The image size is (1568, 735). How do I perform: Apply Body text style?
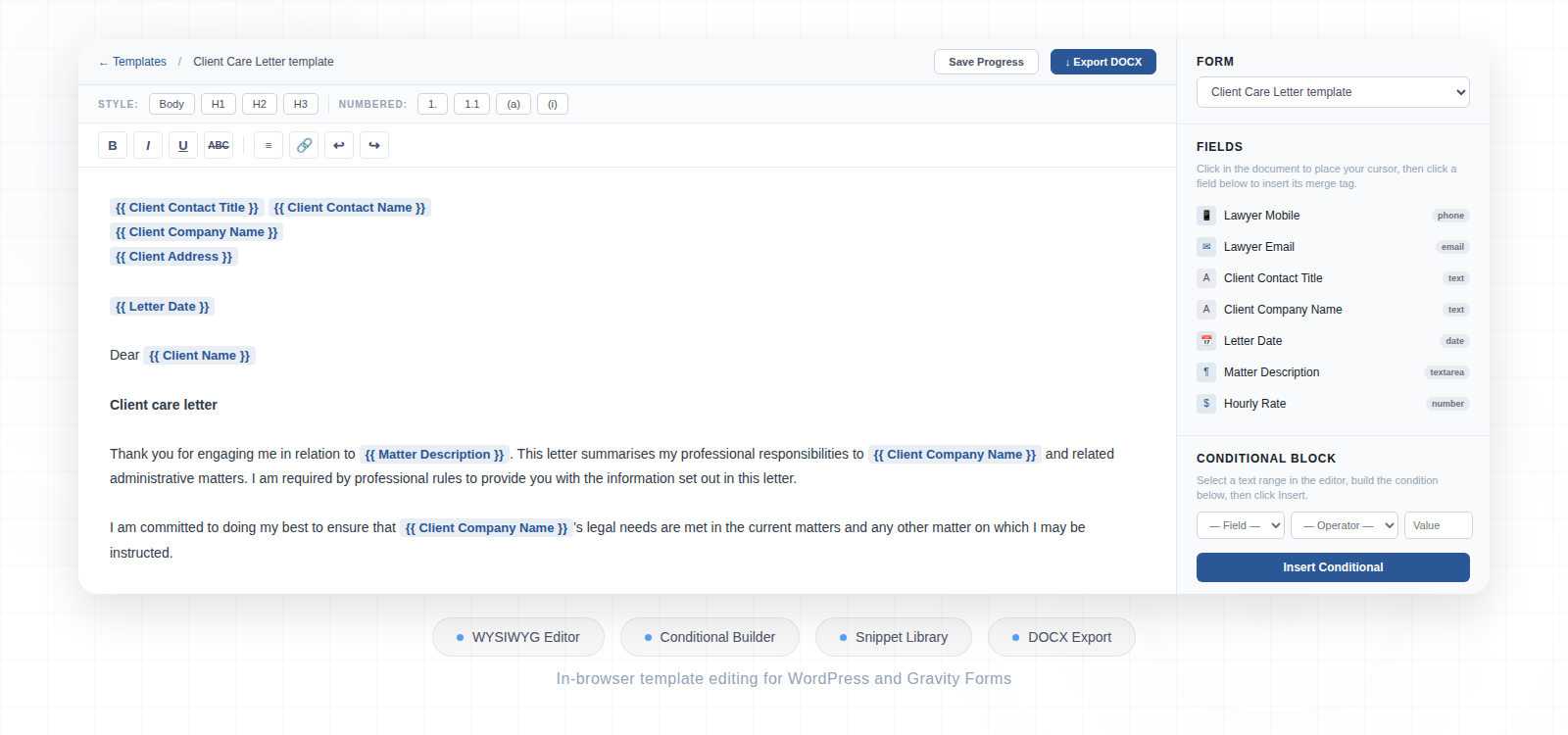pos(171,104)
